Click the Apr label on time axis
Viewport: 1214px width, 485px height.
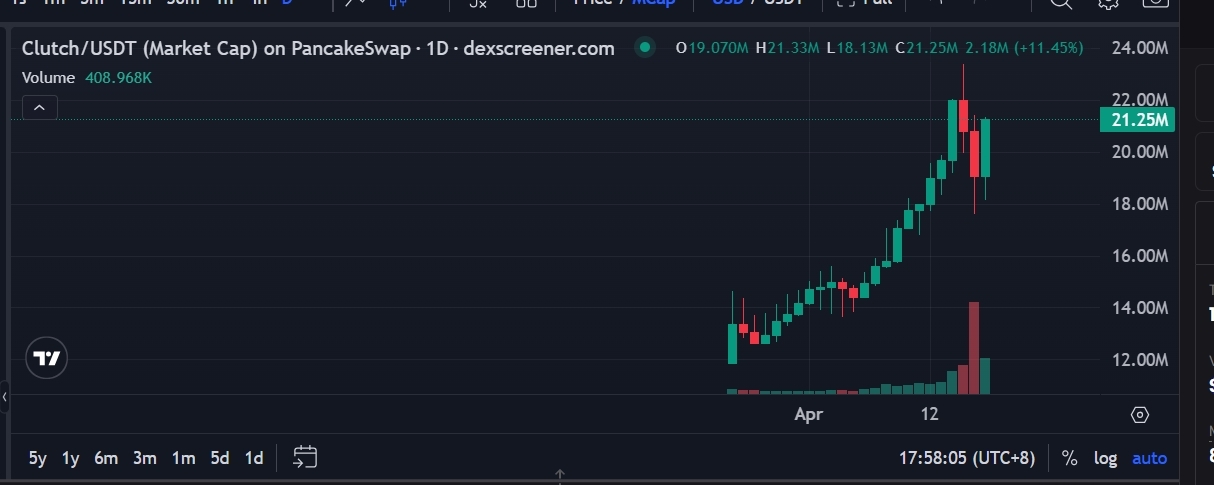coord(808,414)
